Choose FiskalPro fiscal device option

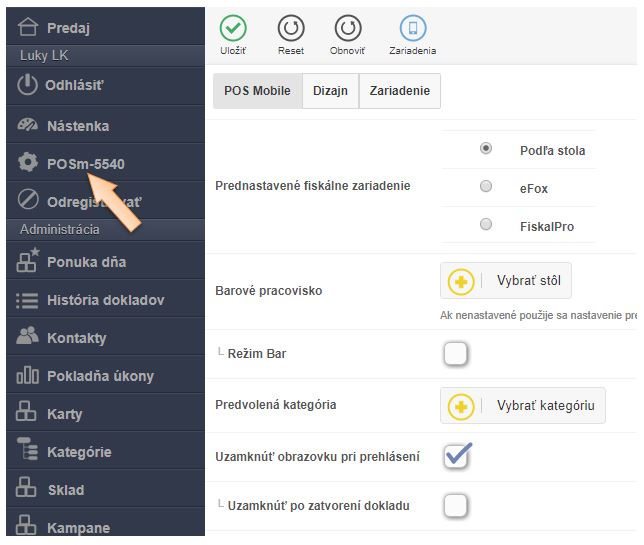pos(486,225)
